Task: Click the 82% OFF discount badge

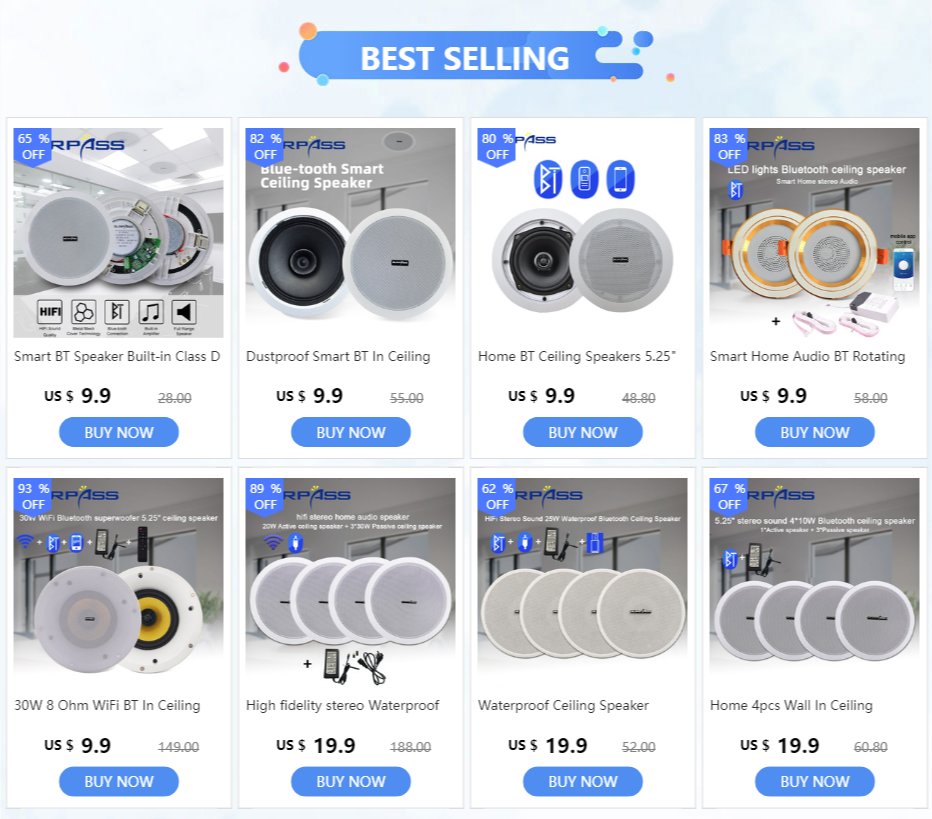Action: click(x=264, y=147)
